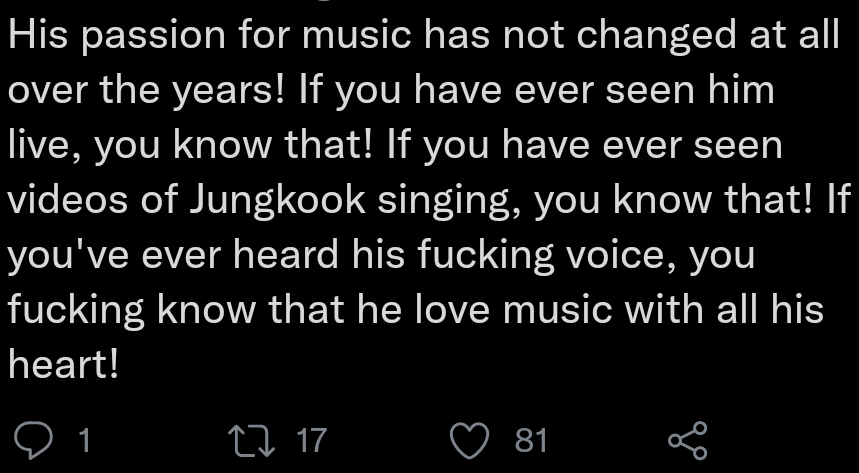Click the final word "heart!" in the tweet
Screen dimensions: 859x473
click(x=64, y=365)
